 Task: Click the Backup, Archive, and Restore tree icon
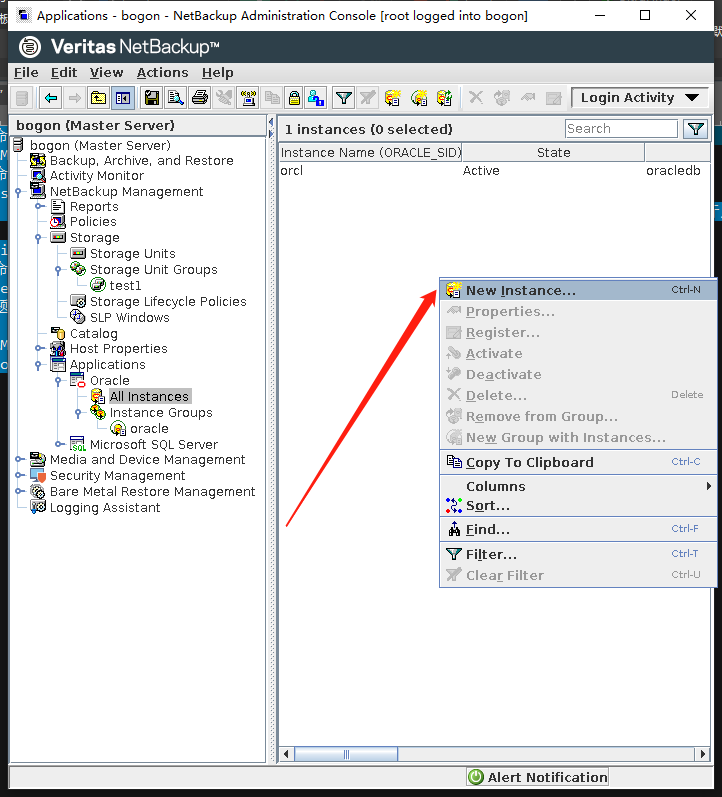pyautogui.click(x=38, y=161)
